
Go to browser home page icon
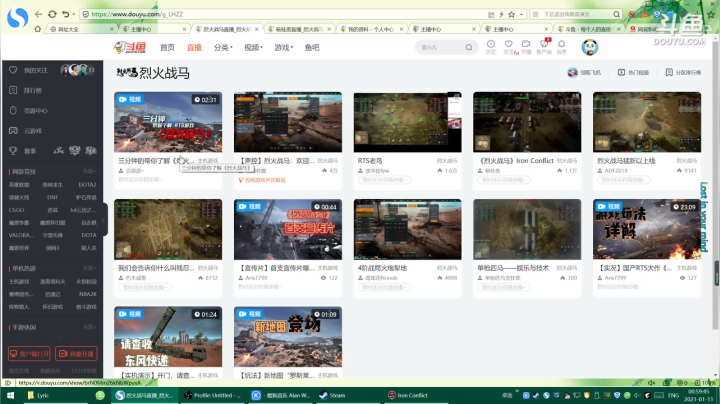38,29
